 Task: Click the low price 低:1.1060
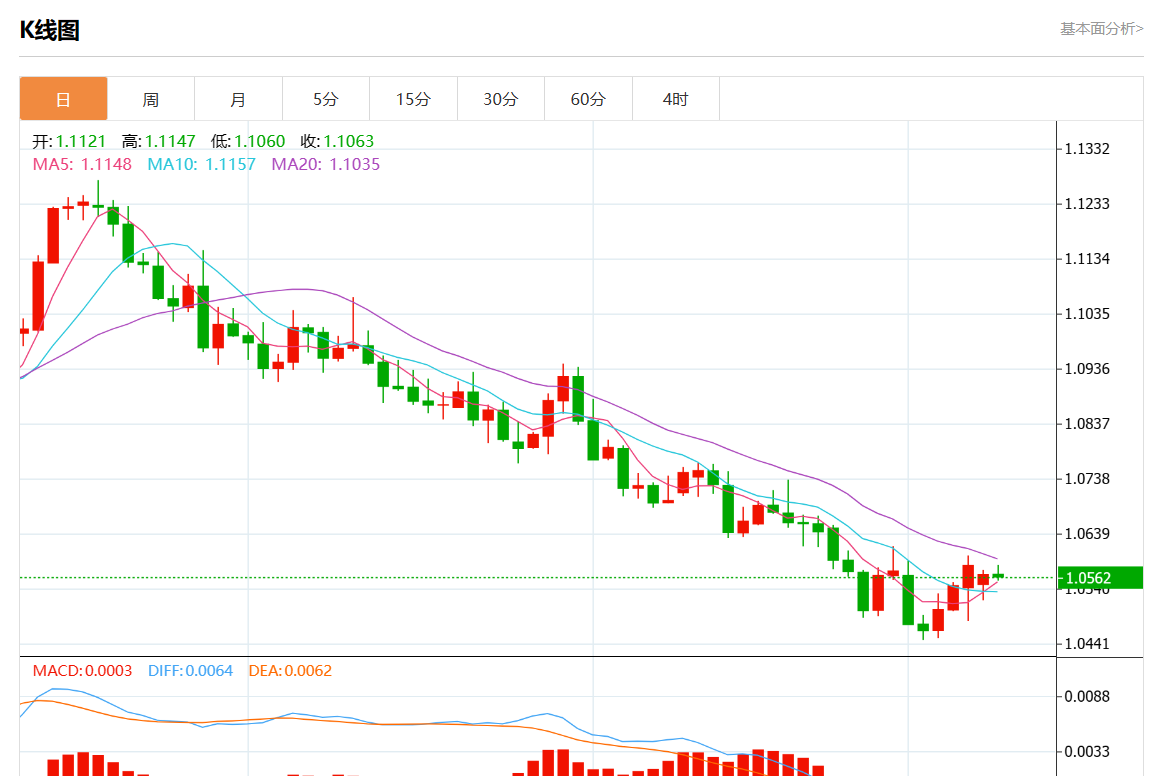(x=248, y=141)
